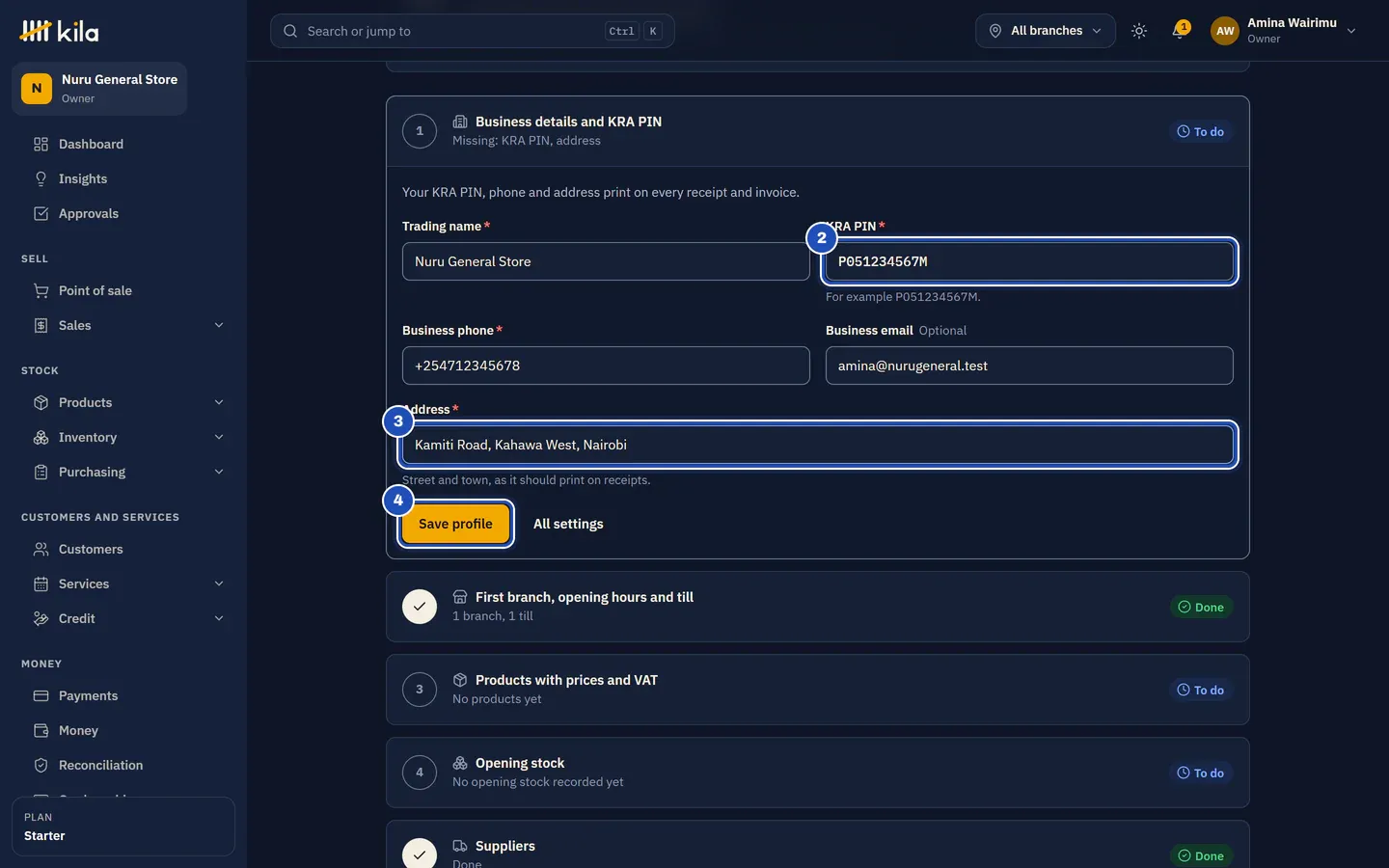The width and height of the screenshot is (1389, 868).
Task: Click the AW user avatar
Action: (1225, 31)
